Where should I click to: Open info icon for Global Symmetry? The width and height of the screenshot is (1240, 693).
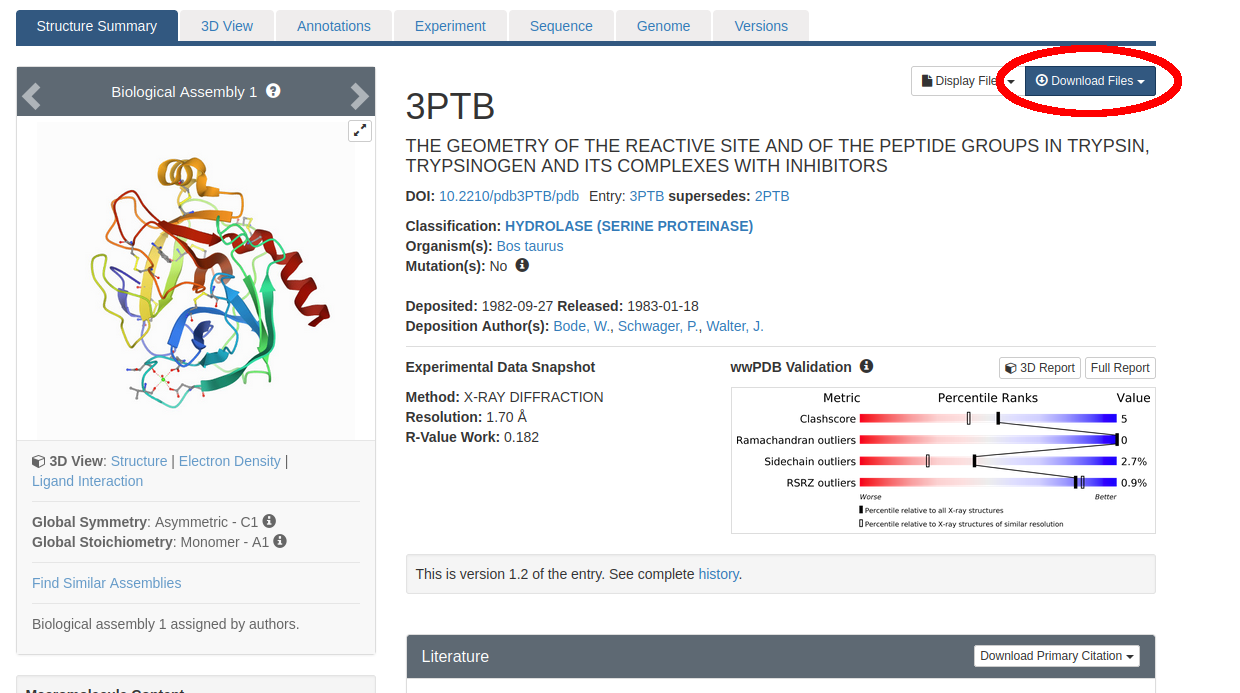tap(269, 521)
